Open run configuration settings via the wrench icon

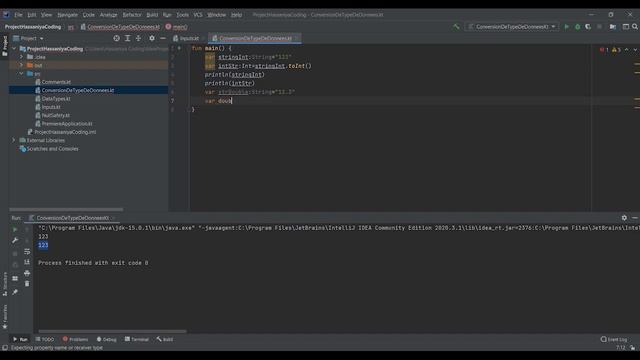[x=15, y=240]
